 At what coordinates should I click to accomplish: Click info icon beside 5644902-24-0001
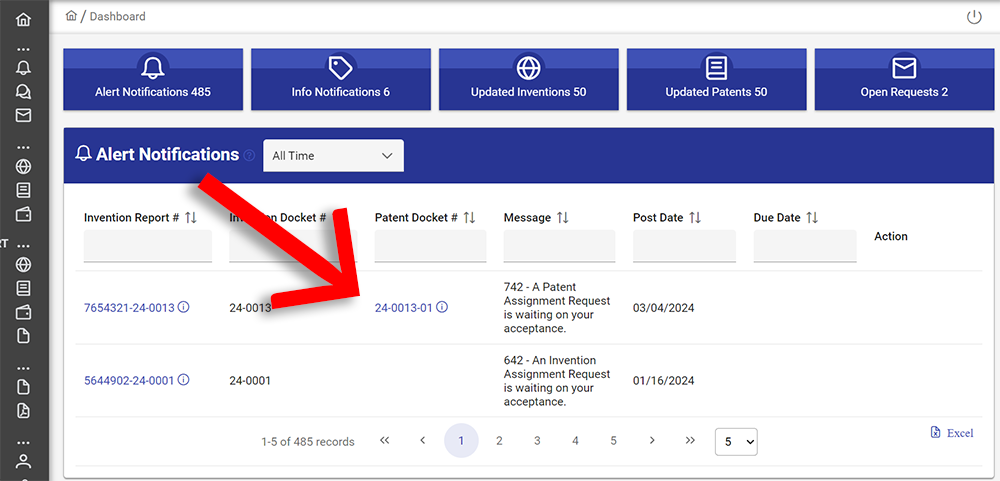click(x=184, y=380)
